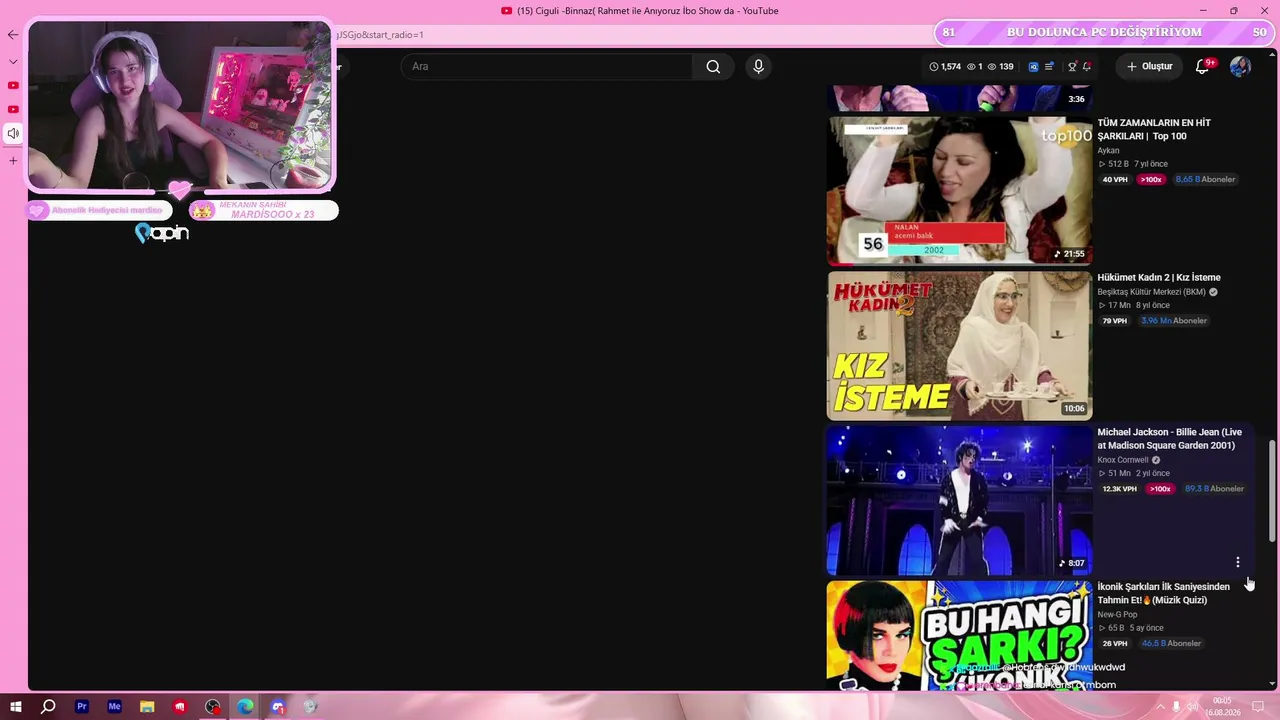Visit the Knox Cornwell channel link
Image resolution: width=1280 pixels, height=720 pixels.
1123,461
